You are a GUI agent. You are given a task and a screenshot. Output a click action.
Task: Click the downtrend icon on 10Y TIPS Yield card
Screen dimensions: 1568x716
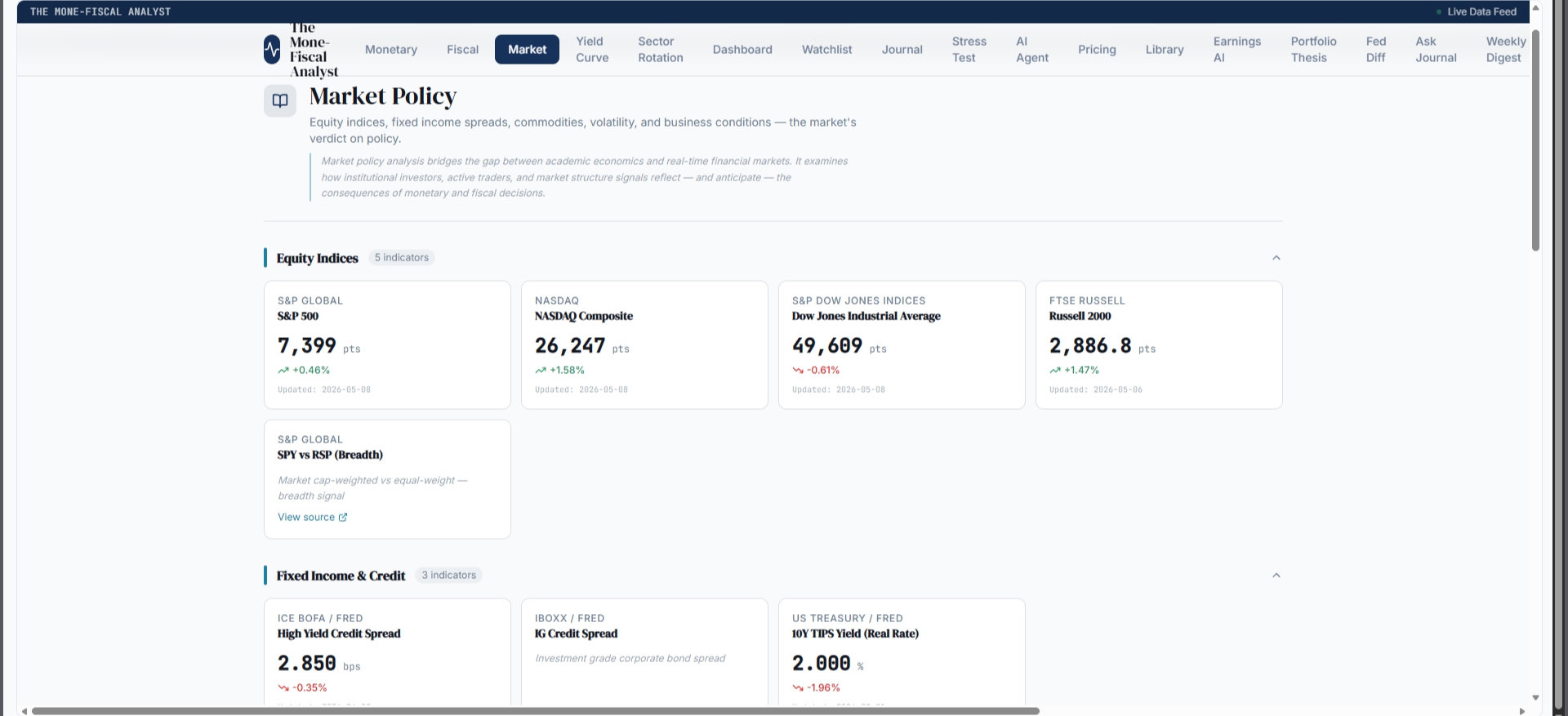[798, 688]
